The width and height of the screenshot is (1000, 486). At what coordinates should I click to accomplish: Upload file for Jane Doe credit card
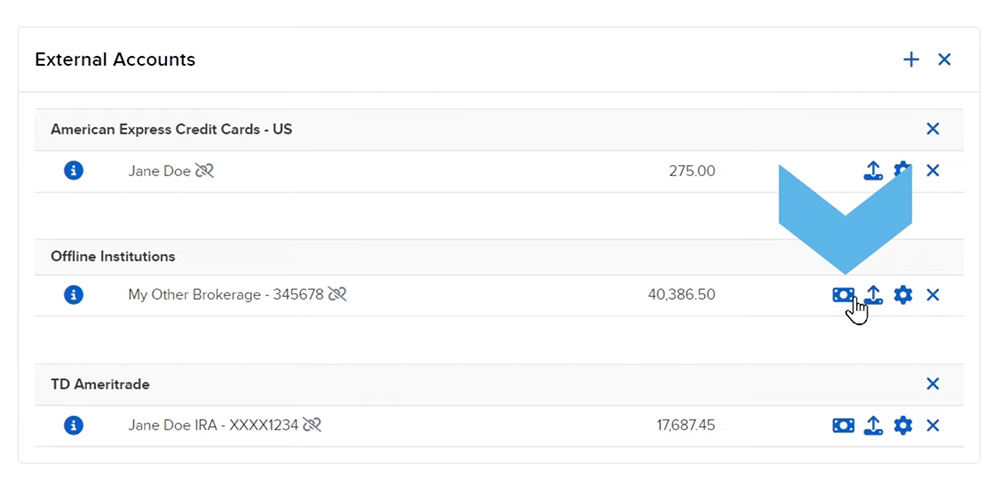[873, 171]
